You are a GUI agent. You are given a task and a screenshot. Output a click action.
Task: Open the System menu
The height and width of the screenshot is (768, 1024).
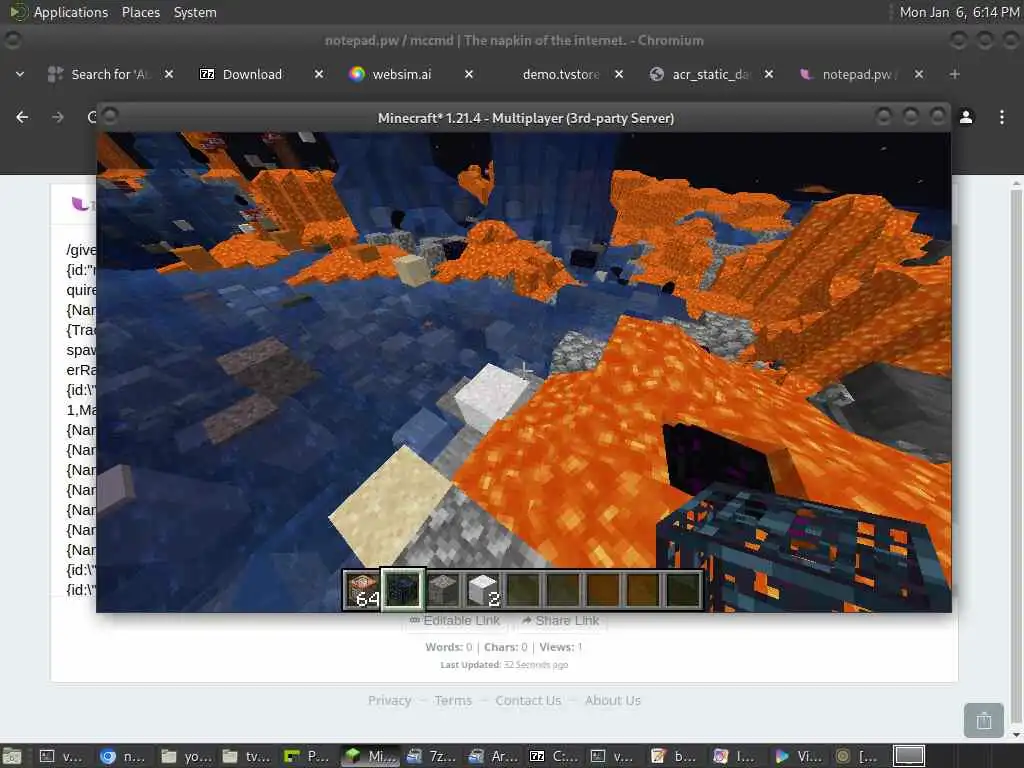coord(195,12)
